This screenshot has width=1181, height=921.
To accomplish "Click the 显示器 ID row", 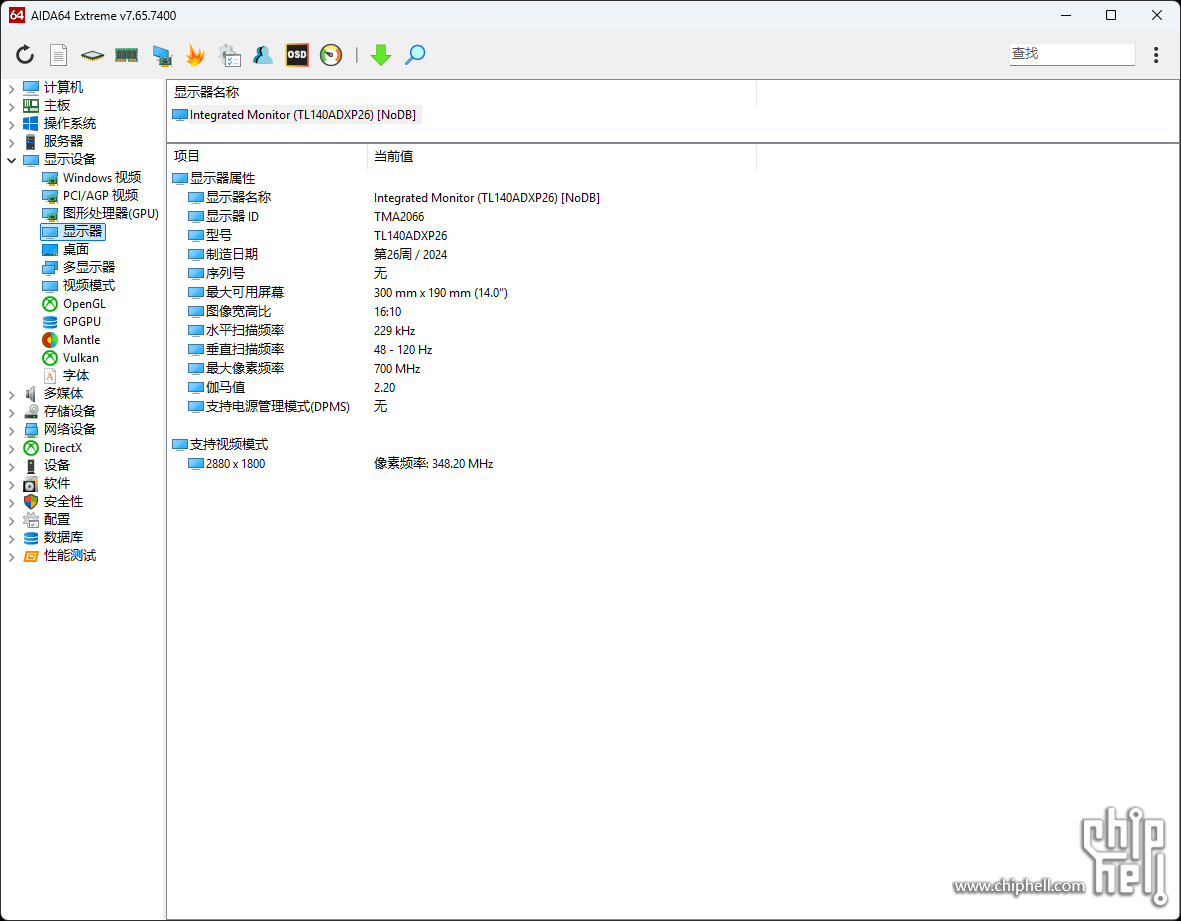I will 461,216.
